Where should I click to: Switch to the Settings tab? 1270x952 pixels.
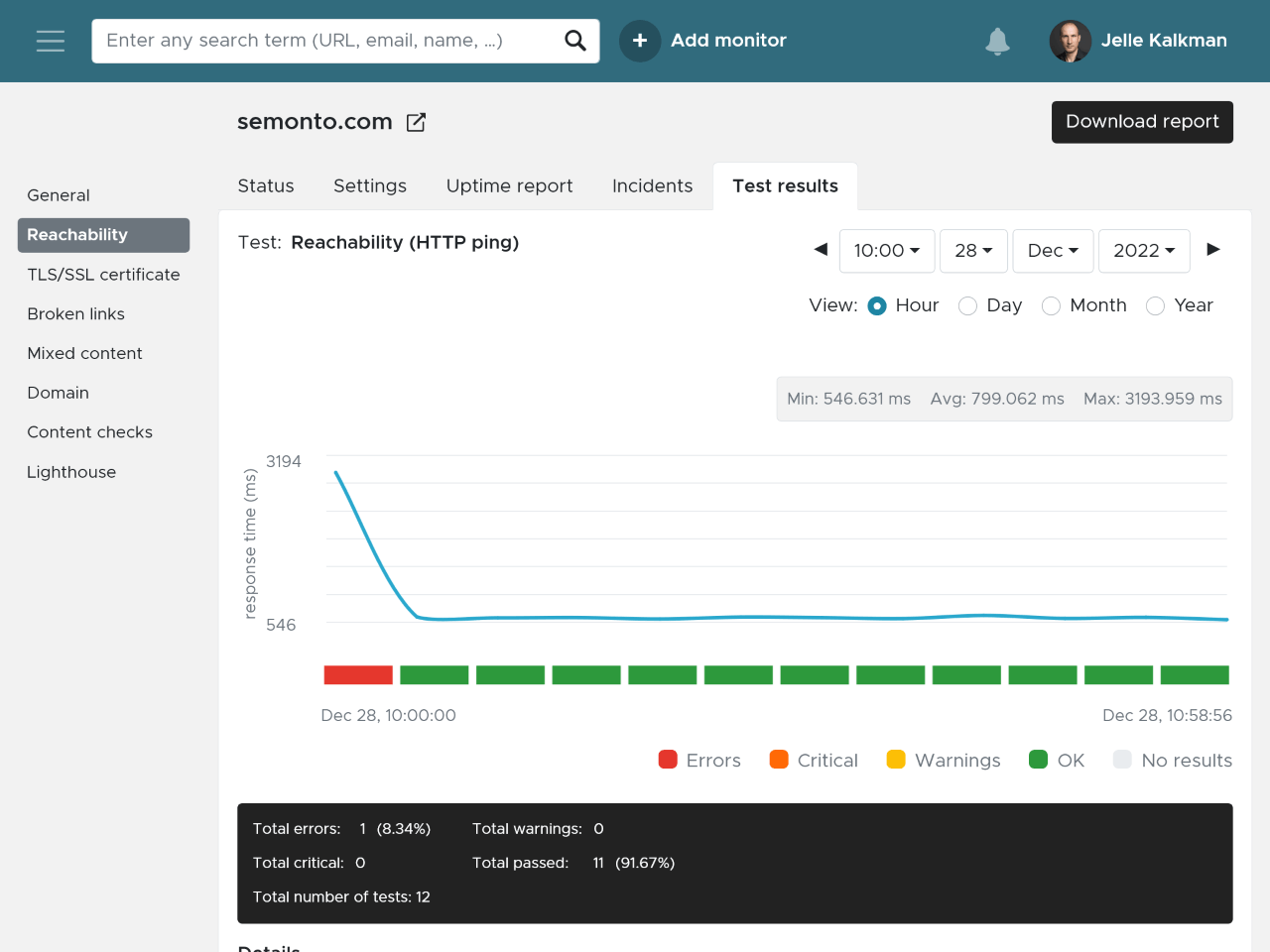[370, 186]
